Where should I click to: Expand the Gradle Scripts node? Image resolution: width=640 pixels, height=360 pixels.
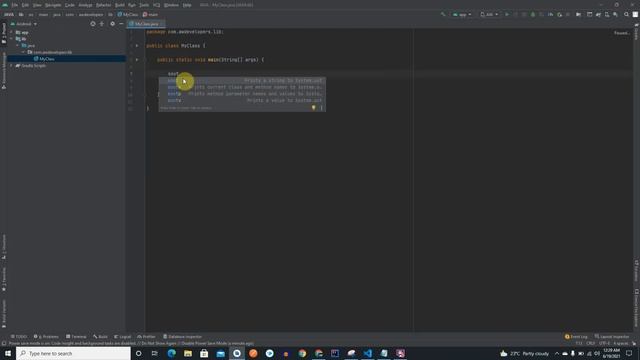(11, 65)
